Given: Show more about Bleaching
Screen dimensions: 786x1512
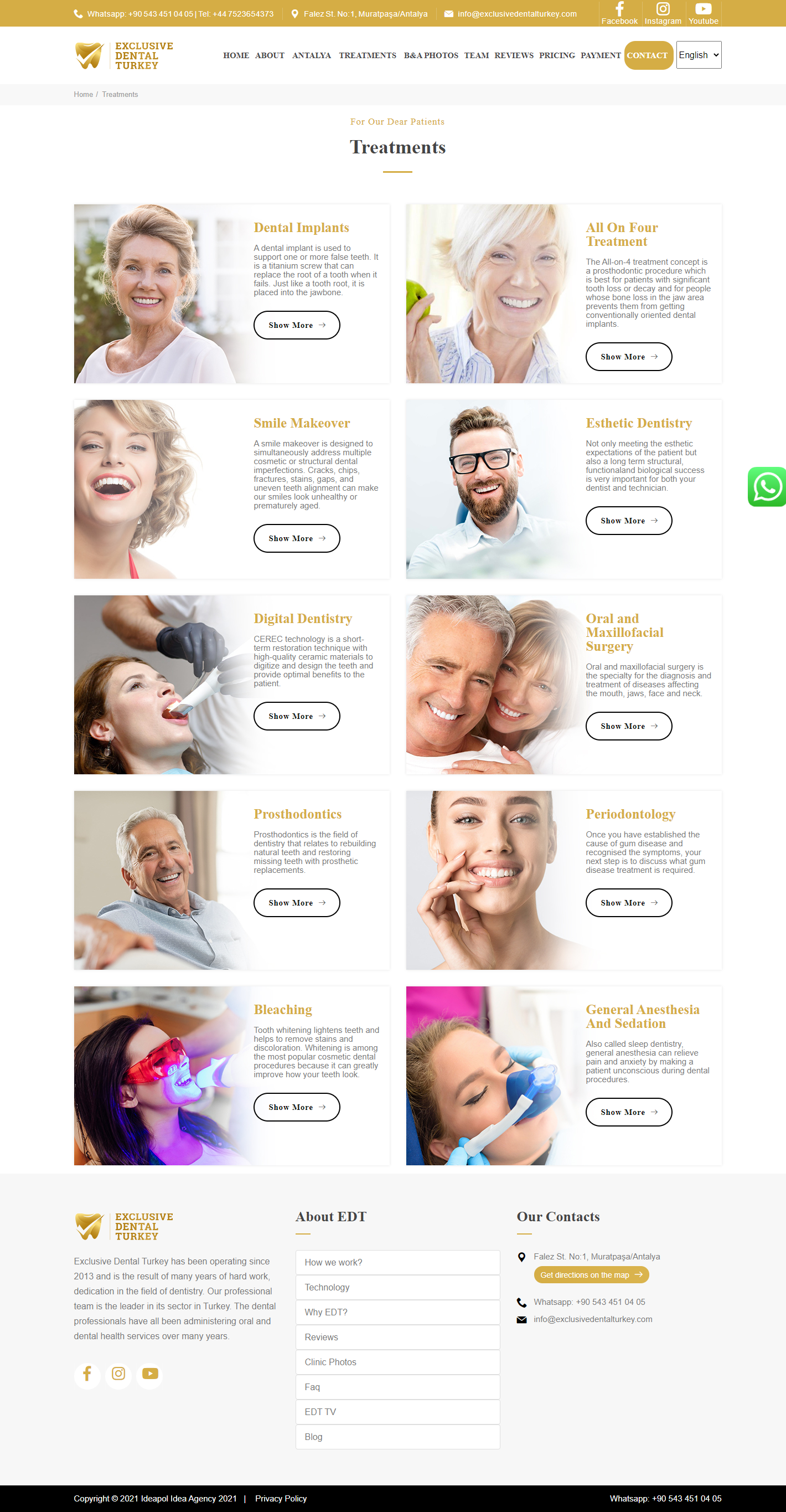Looking at the screenshot, I should pos(297,1107).
